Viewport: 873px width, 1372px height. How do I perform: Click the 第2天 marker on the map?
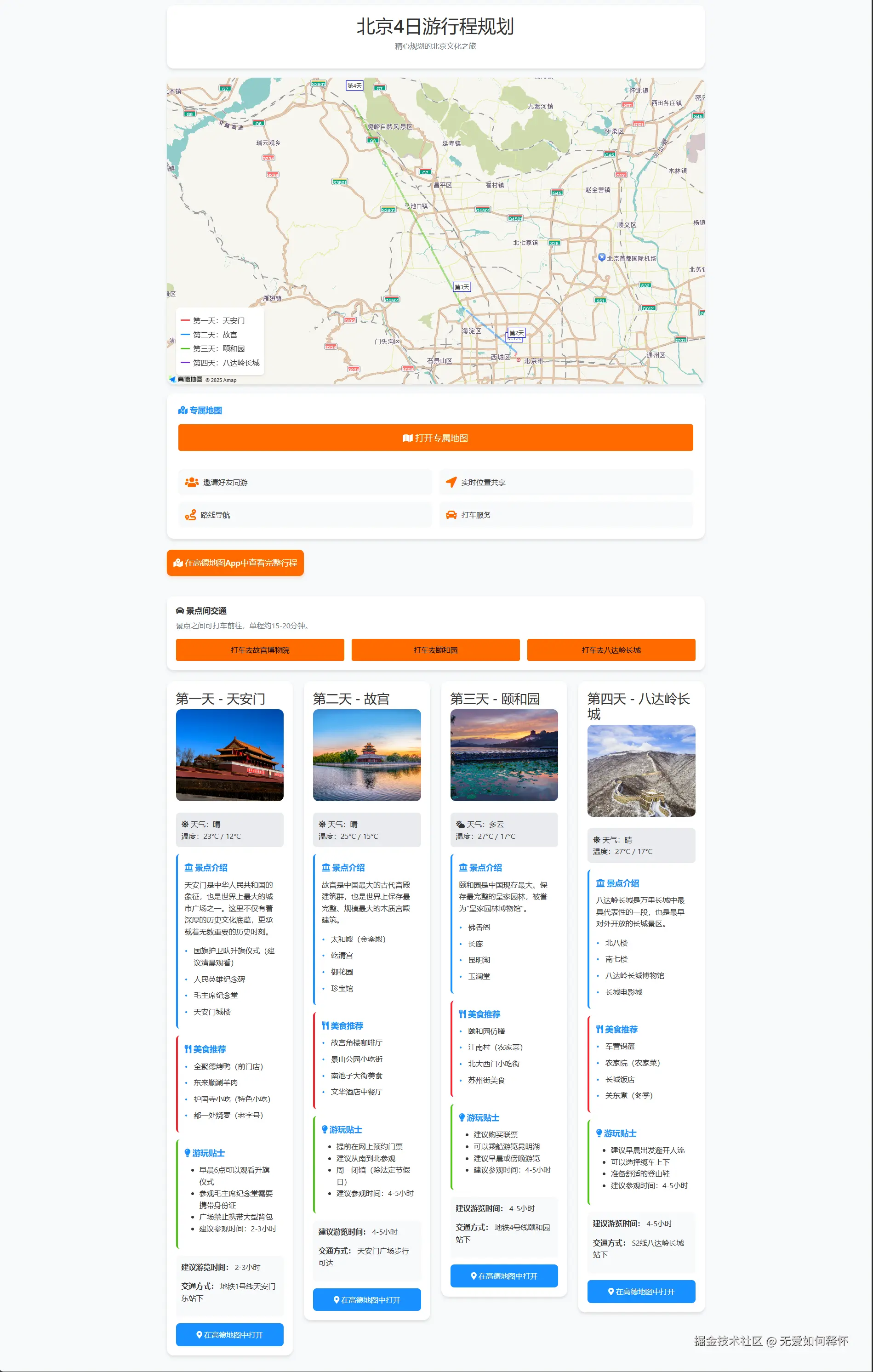[x=517, y=333]
